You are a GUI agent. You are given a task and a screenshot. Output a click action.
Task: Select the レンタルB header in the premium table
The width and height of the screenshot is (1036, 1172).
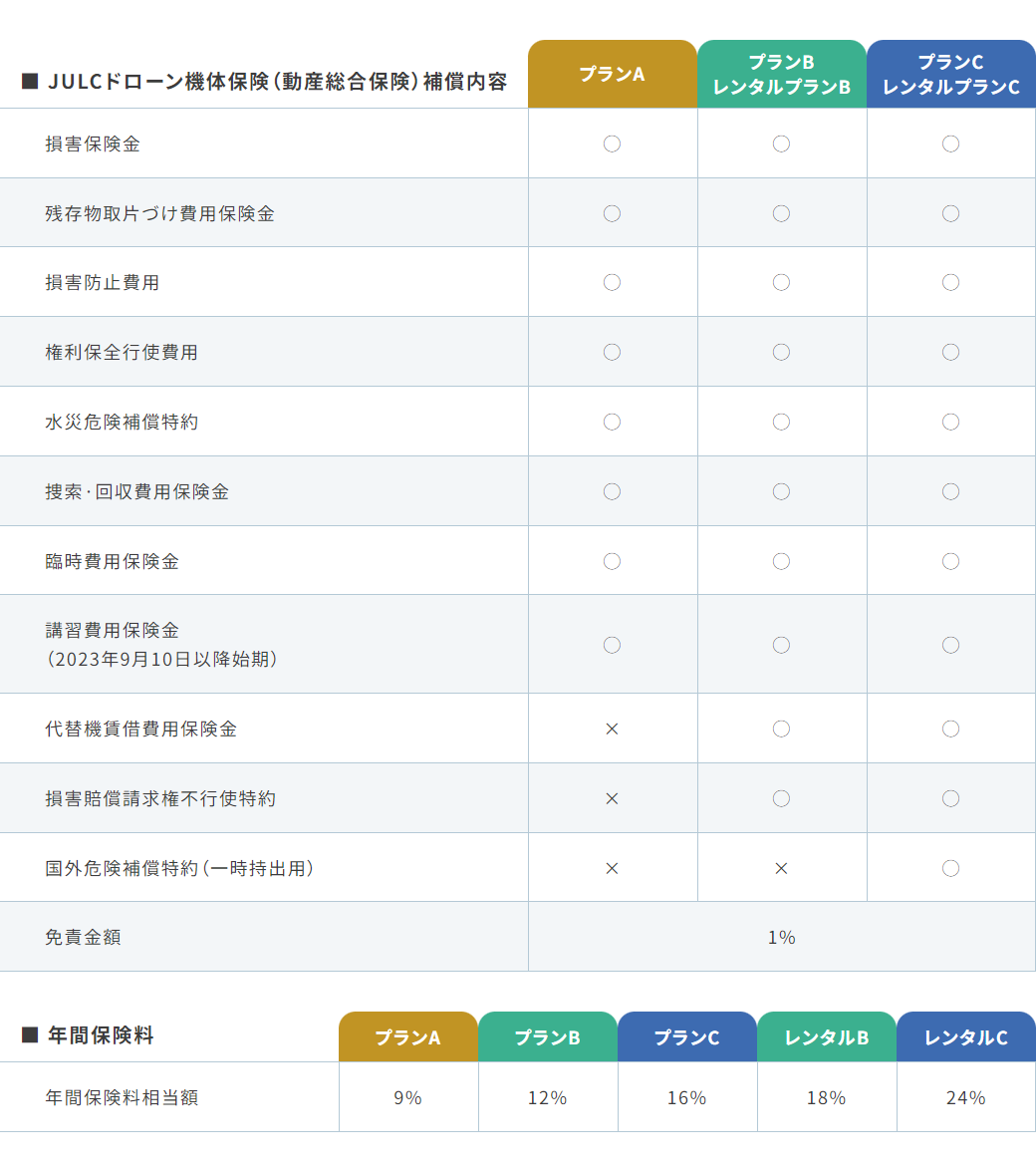click(826, 1037)
